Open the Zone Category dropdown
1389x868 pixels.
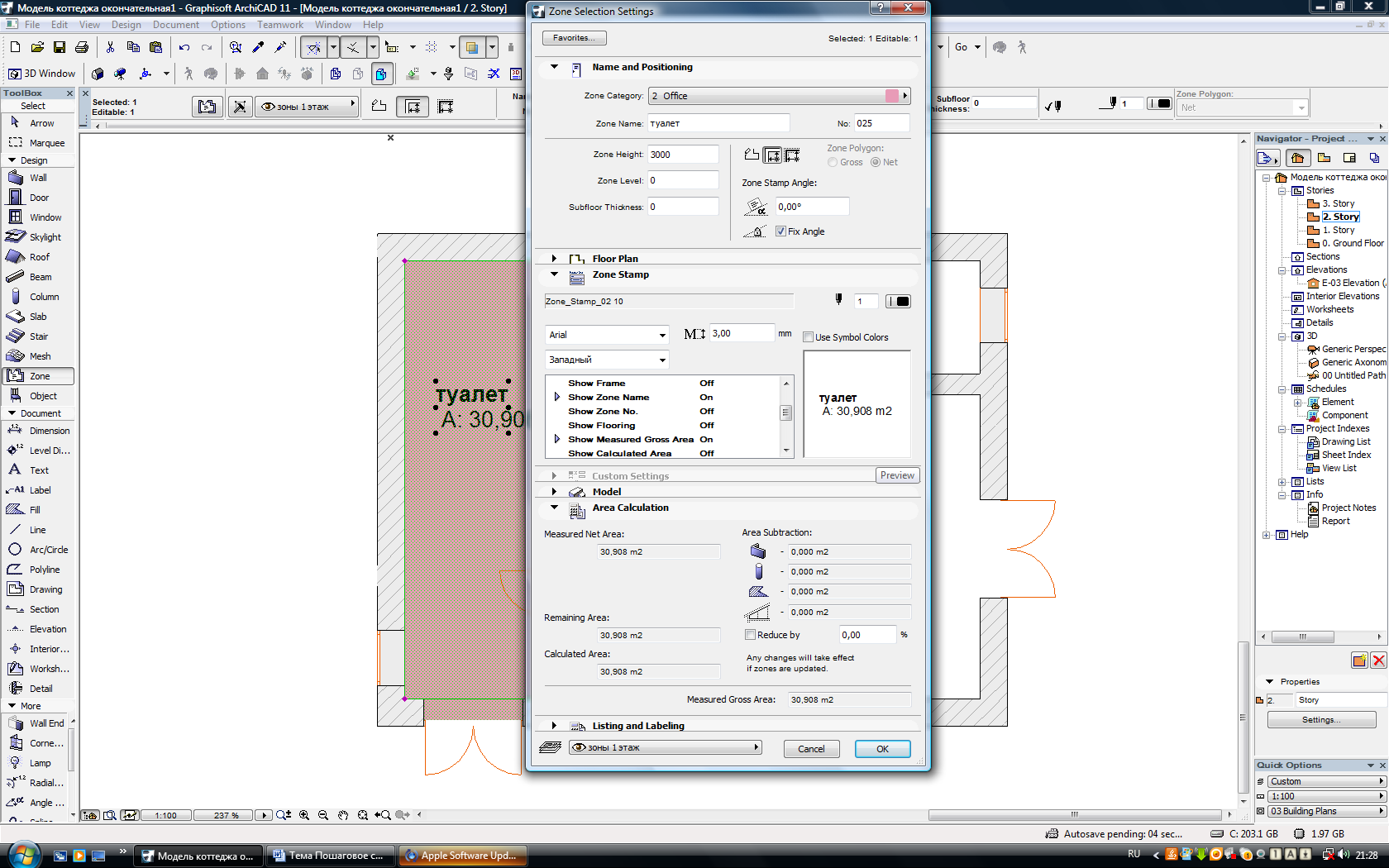(x=779, y=96)
